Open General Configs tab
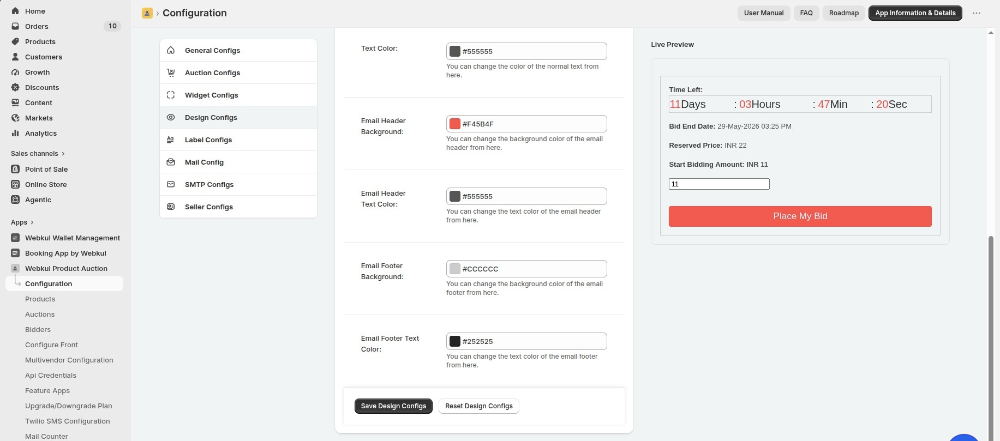The height and width of the screenshot is (441, 1000). (x=239, y=50)
